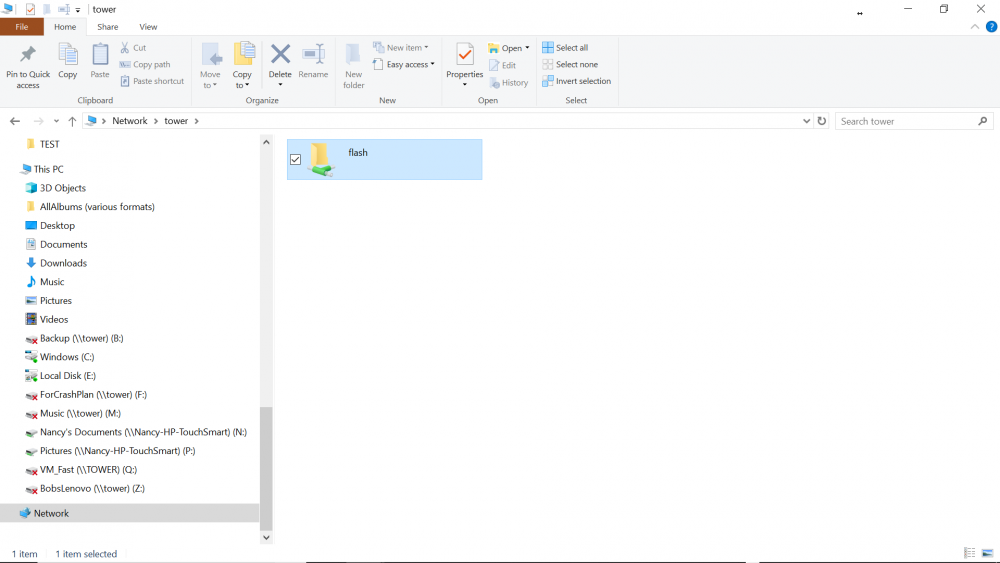Show file History
The width and height of the screenshot is (1000, 563).
point(508,83)
